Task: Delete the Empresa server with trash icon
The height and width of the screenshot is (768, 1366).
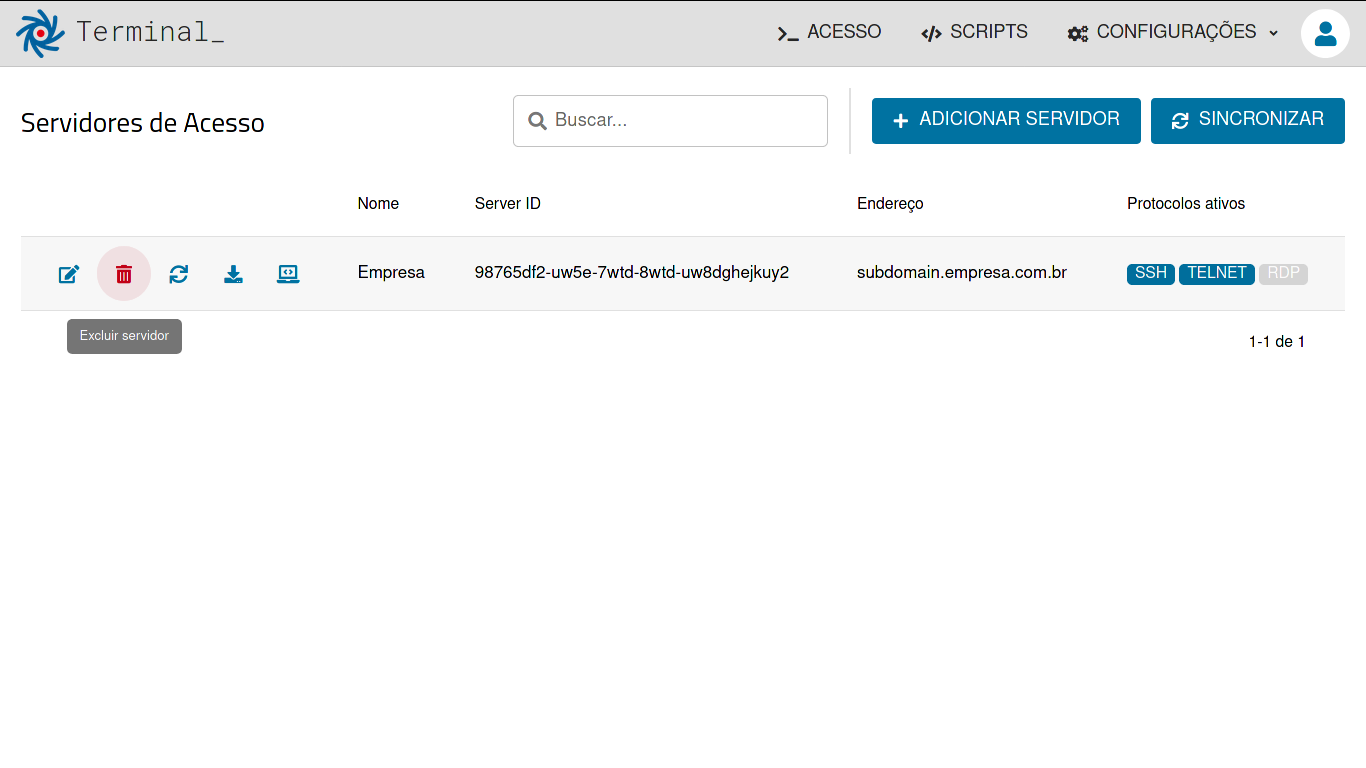Action: click(x=124, y=274)
